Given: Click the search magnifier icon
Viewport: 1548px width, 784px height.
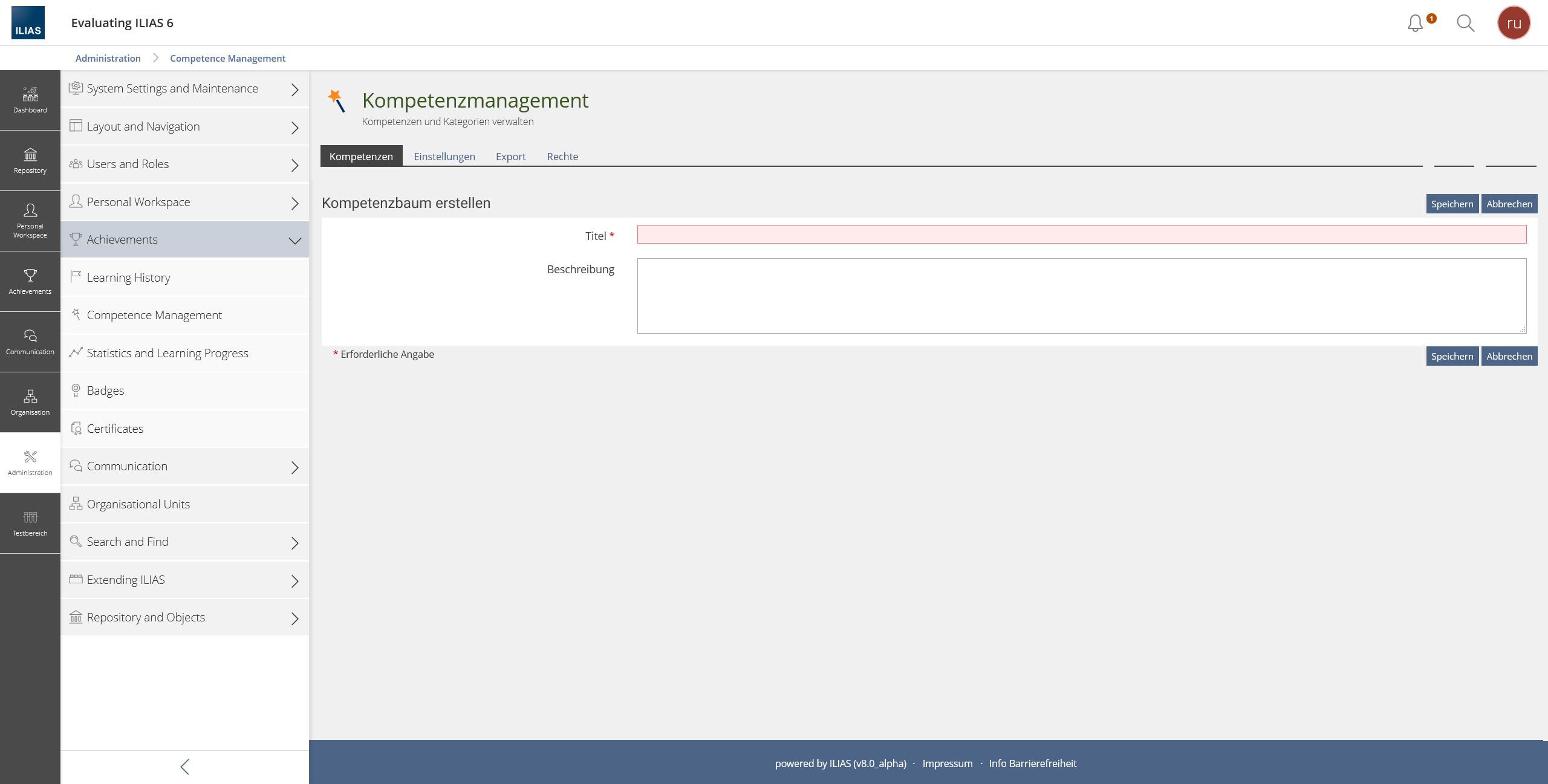Looking at the screenshot, I should coord(1465,23).
